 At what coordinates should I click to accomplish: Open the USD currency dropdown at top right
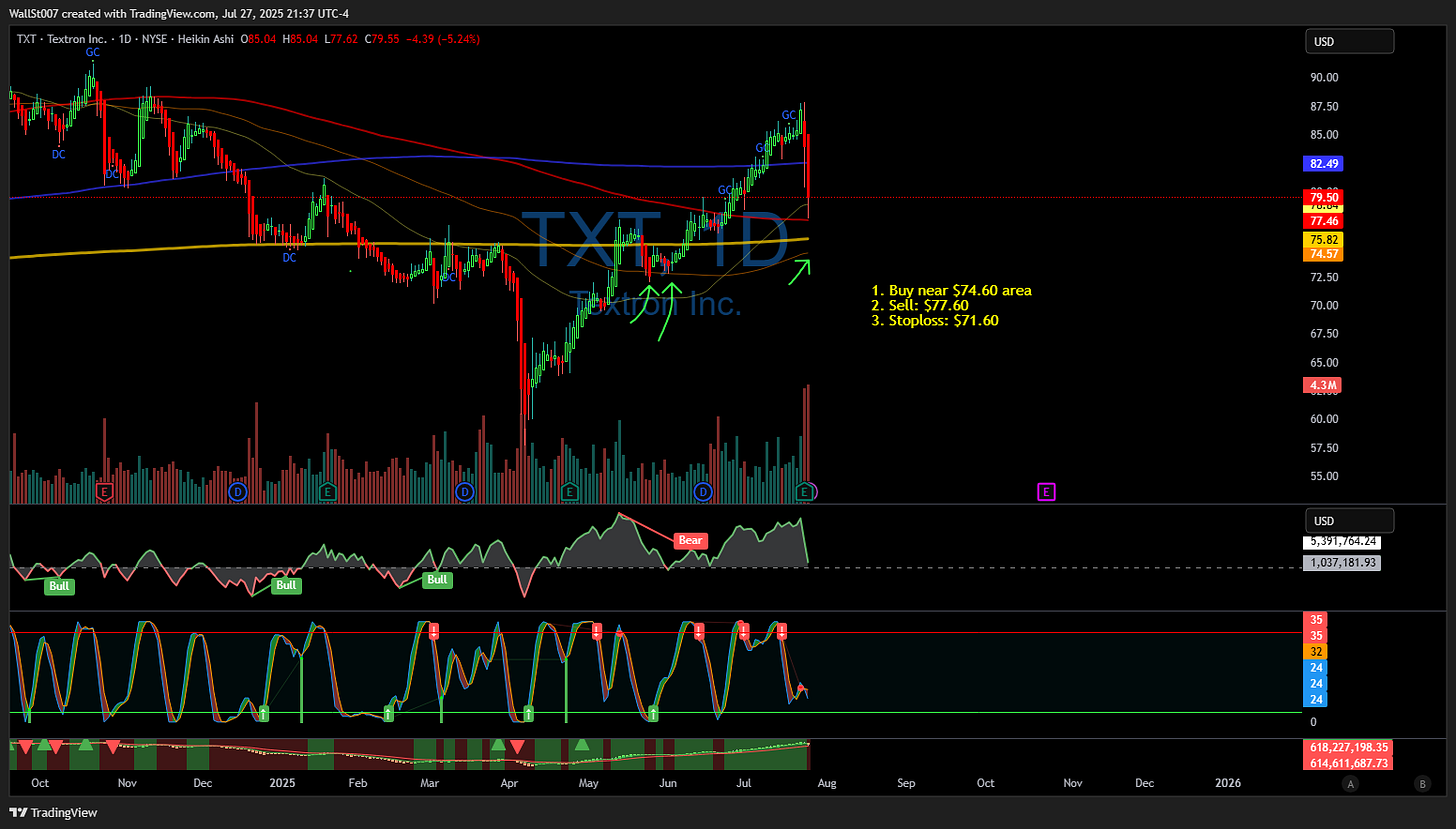pos(1349,41)
